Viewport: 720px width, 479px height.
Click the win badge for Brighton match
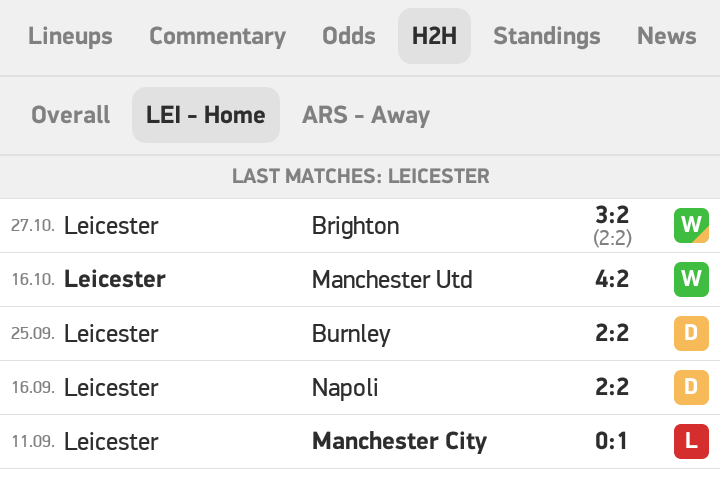pos(691,225)
